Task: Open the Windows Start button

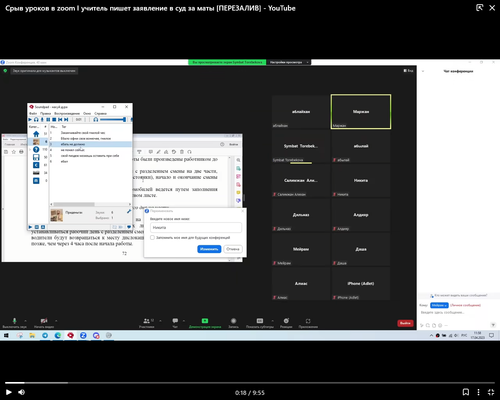Action: point(6,335)
